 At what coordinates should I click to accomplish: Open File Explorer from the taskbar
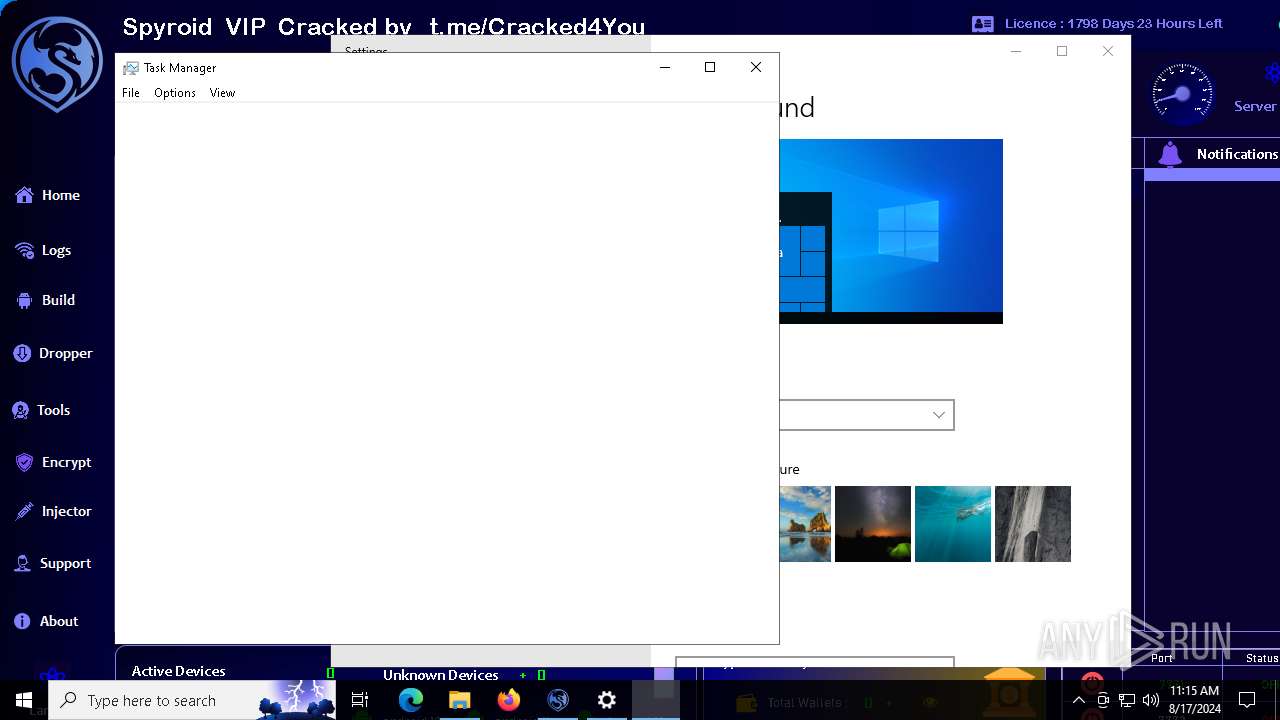pos(460,700)
